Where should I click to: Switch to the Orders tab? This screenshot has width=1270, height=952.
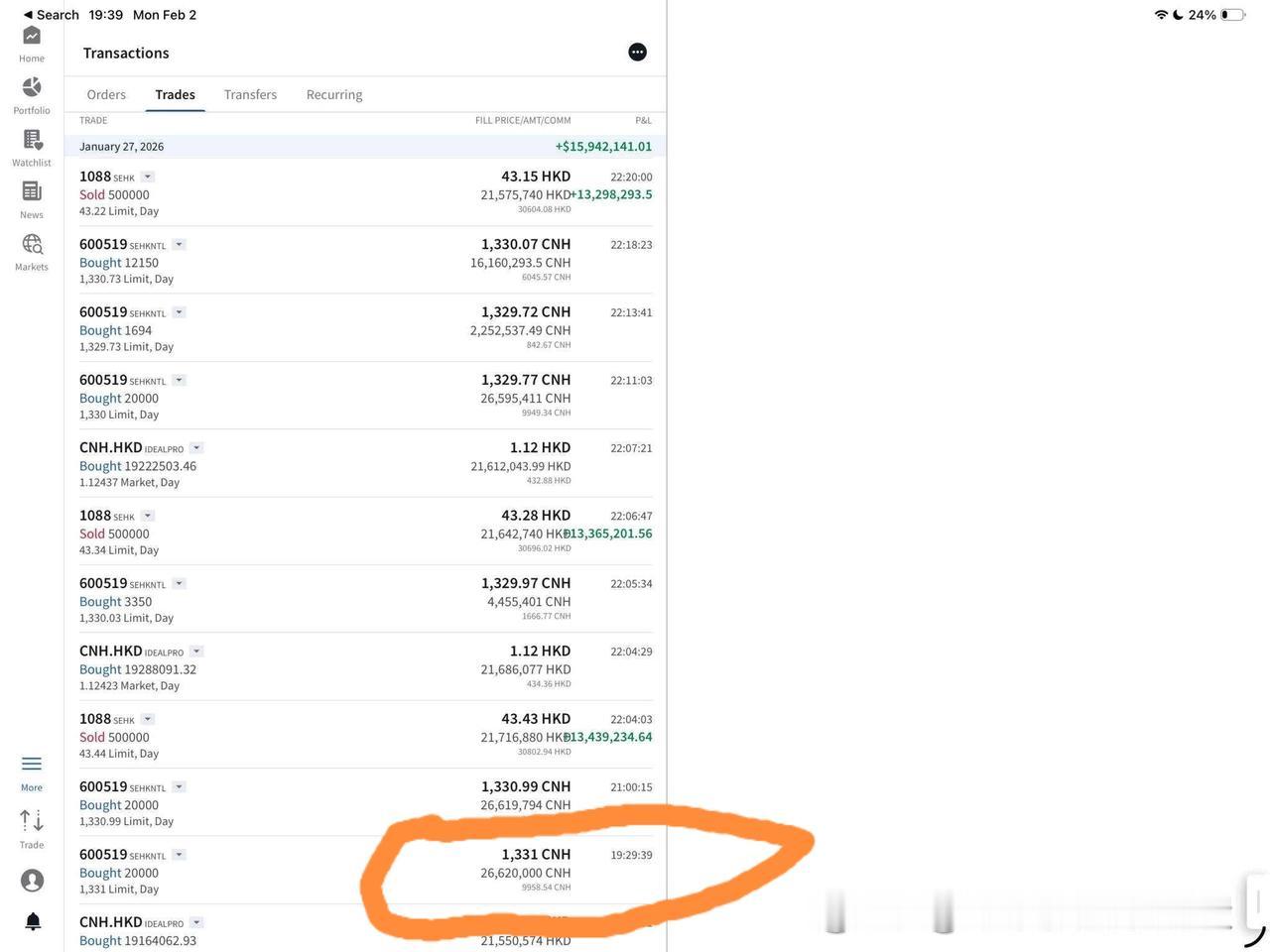point(106,95)
